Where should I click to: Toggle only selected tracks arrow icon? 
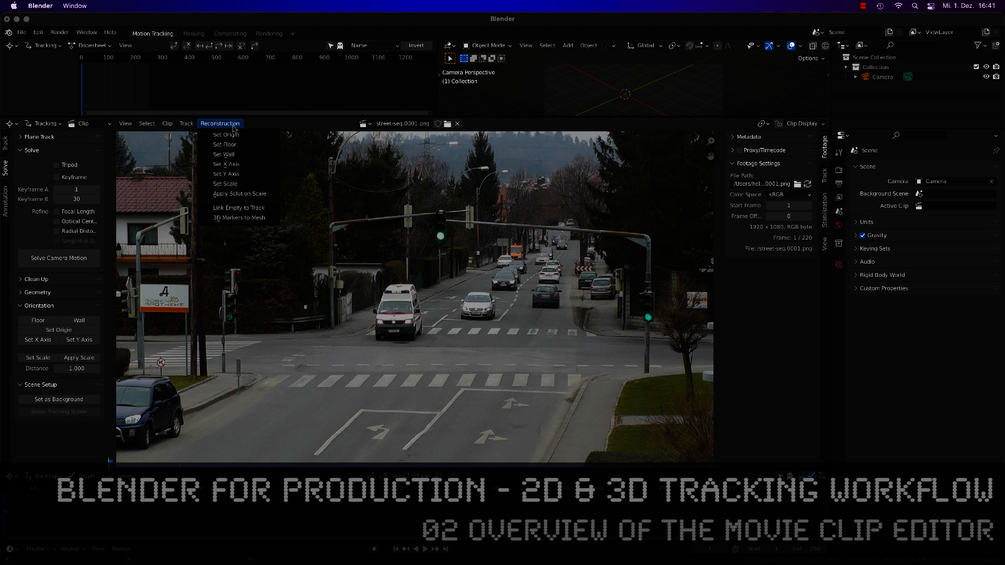331,45
